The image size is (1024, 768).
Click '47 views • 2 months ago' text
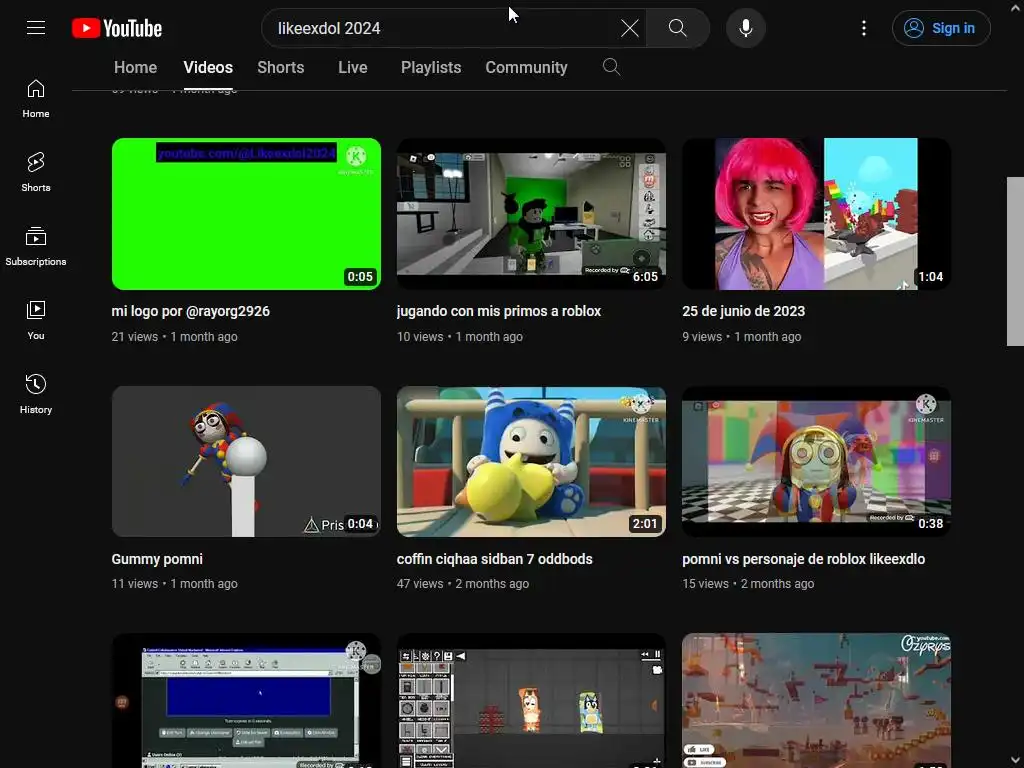point(462,583)
